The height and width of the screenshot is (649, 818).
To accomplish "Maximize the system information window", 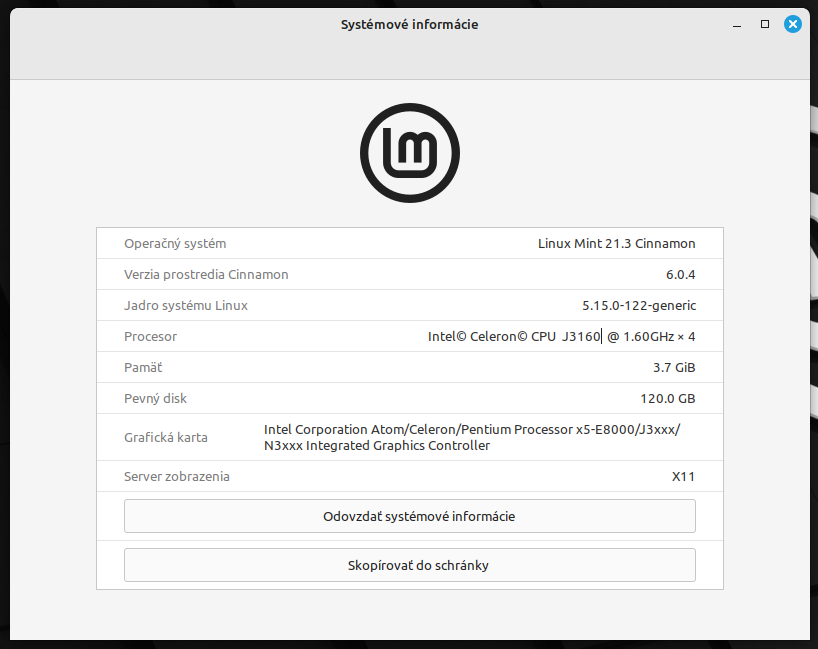I will 765,24.
